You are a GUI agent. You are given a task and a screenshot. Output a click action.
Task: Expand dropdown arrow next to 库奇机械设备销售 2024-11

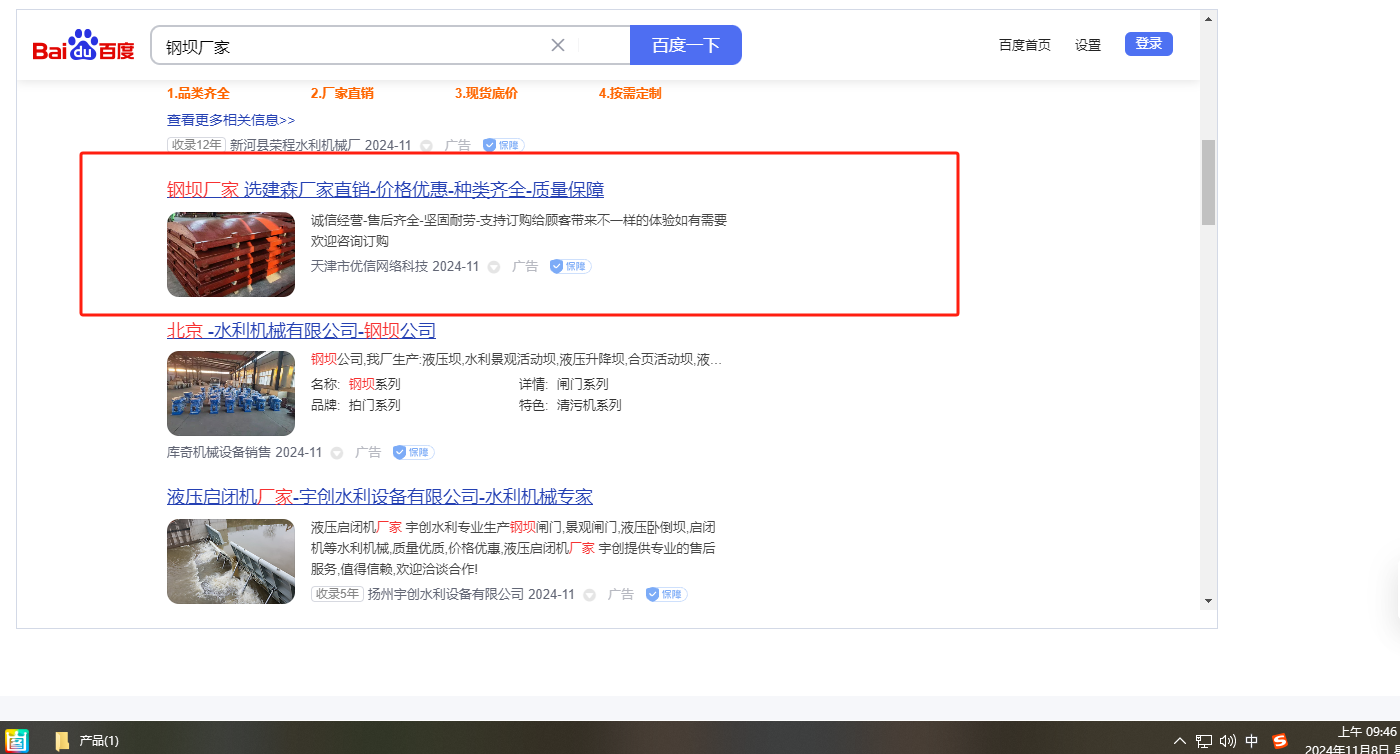pos(337,453)
